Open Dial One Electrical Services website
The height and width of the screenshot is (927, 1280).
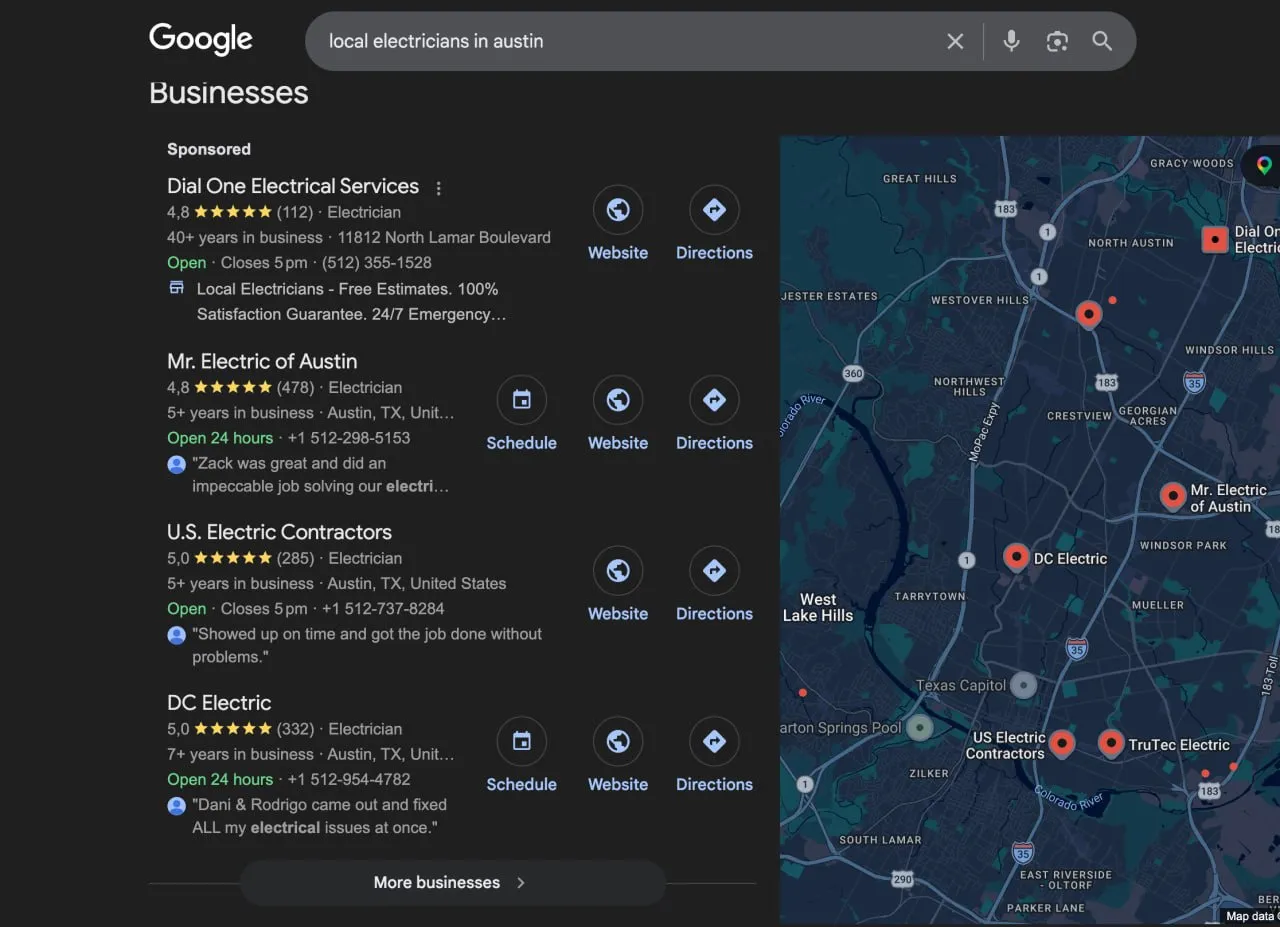click(x=618, y=224)
